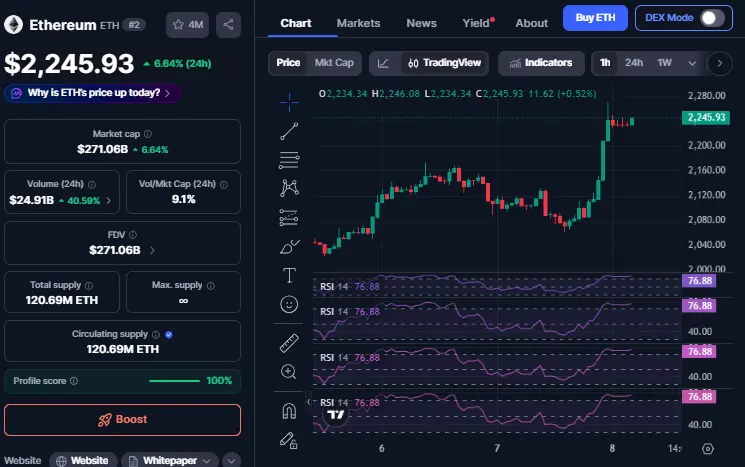Toggle DEX Mode switch
The image size is (745, 467).
point(712,18)
